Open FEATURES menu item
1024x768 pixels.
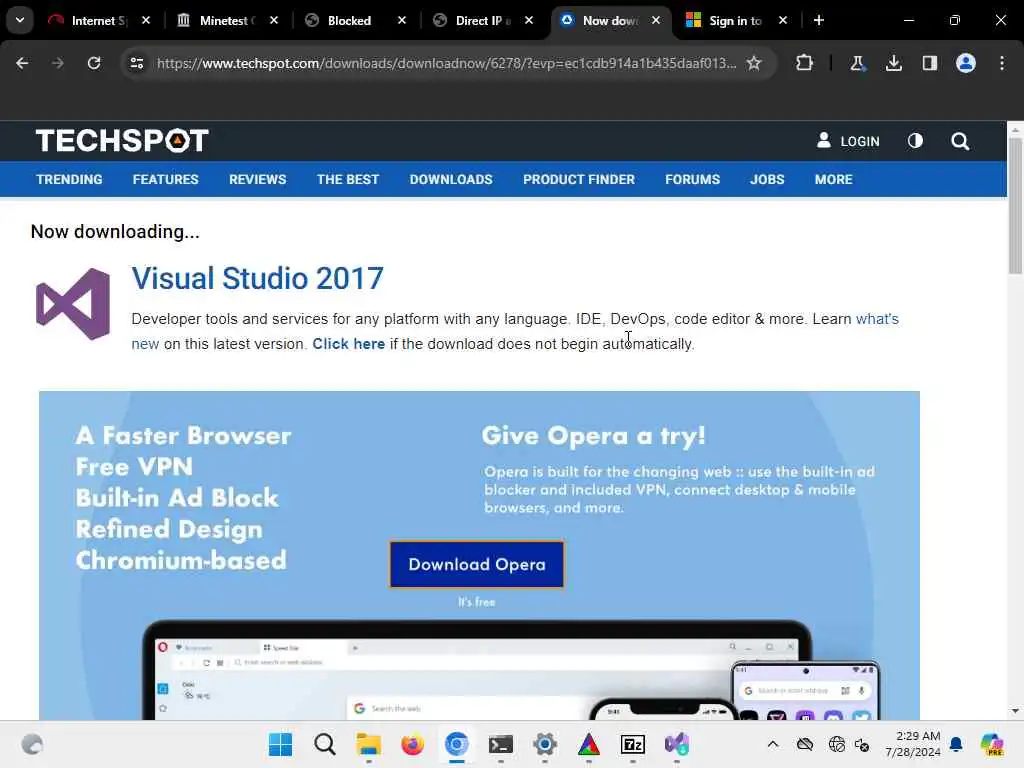pyautogui.click(x=165, y=179)
